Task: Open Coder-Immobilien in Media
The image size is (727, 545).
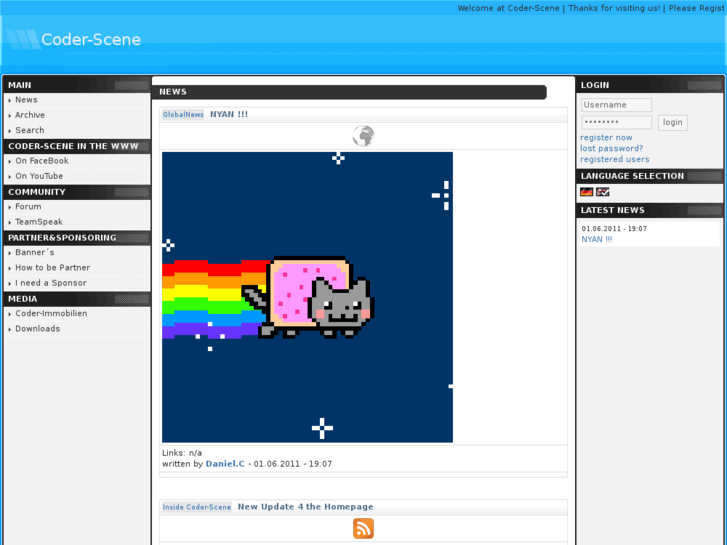Action: [x=51, y=314]
